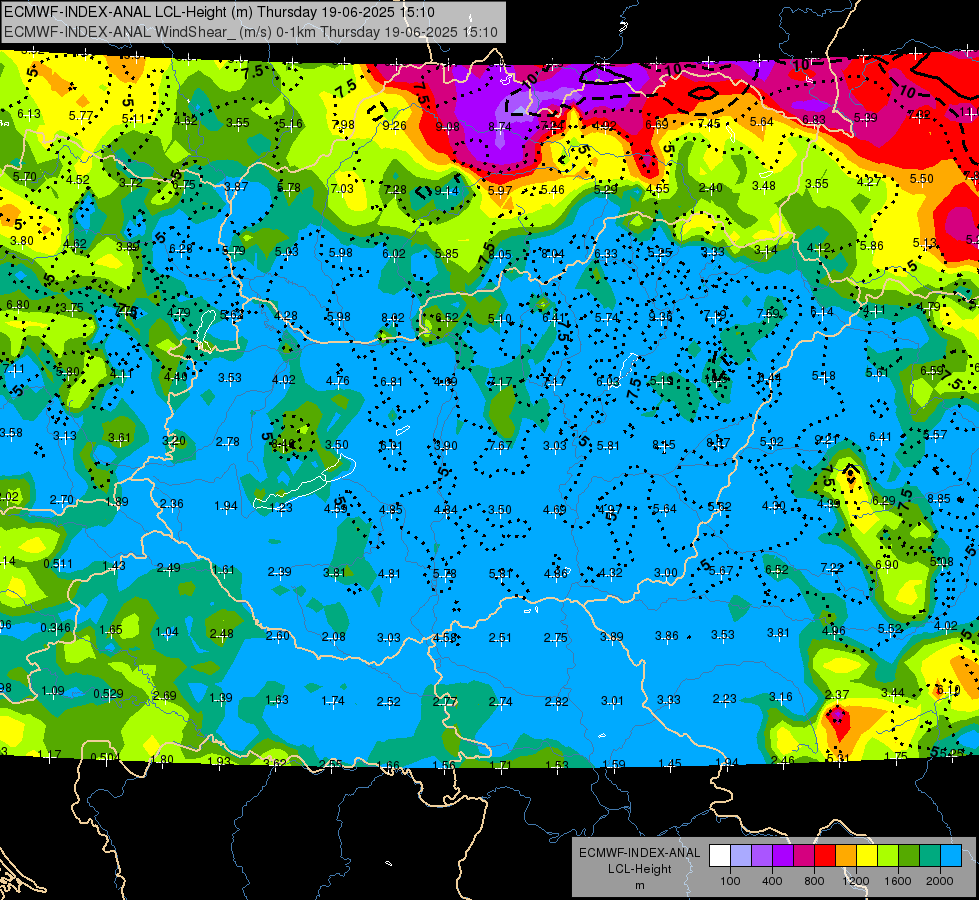Click the wind shear value '8.02'
This screenshot has height=900, width=979.
pos(393,318)
